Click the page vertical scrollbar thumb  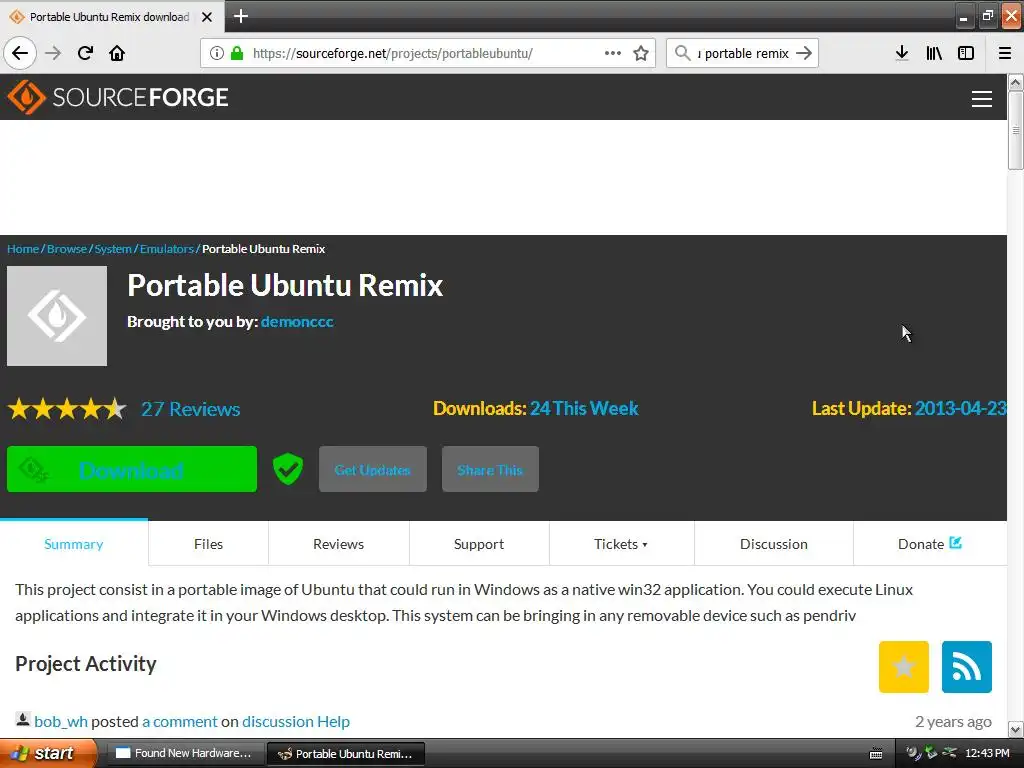point(1016,130)
